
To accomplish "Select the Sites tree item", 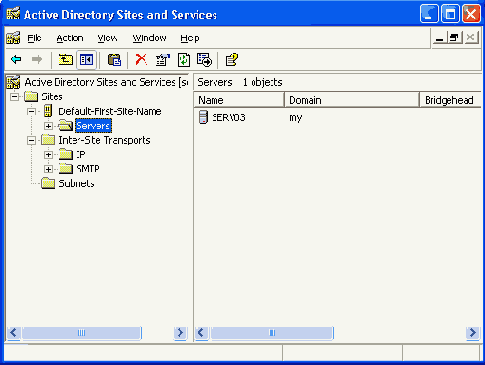I will click(52, 97).
